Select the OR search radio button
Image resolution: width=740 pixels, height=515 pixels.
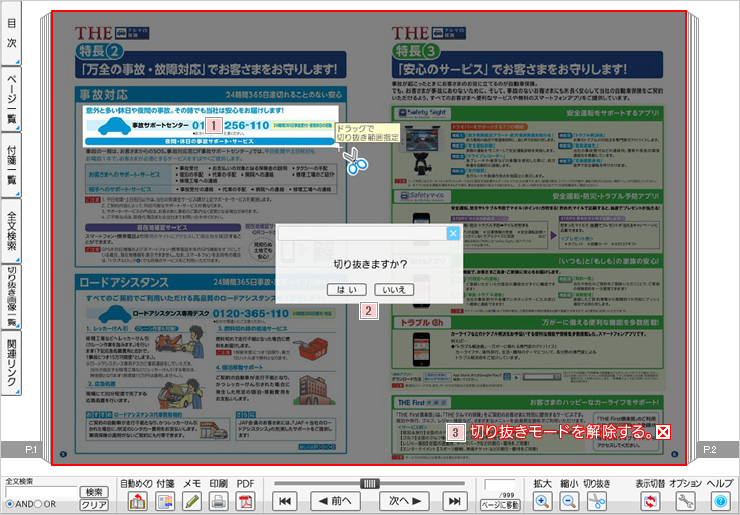pyautogui.click(x=37, y=504)
